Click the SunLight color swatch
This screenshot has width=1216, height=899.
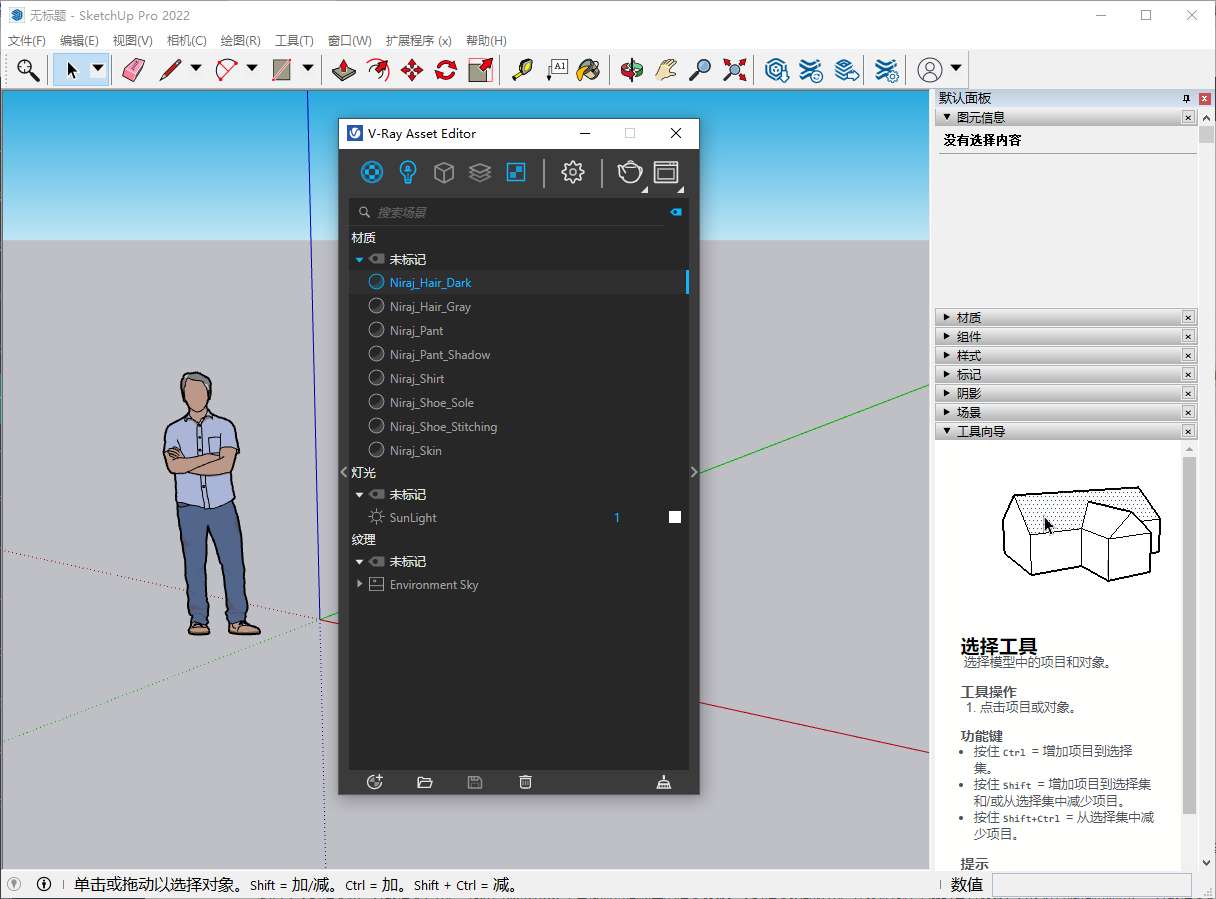pos(674,517)
